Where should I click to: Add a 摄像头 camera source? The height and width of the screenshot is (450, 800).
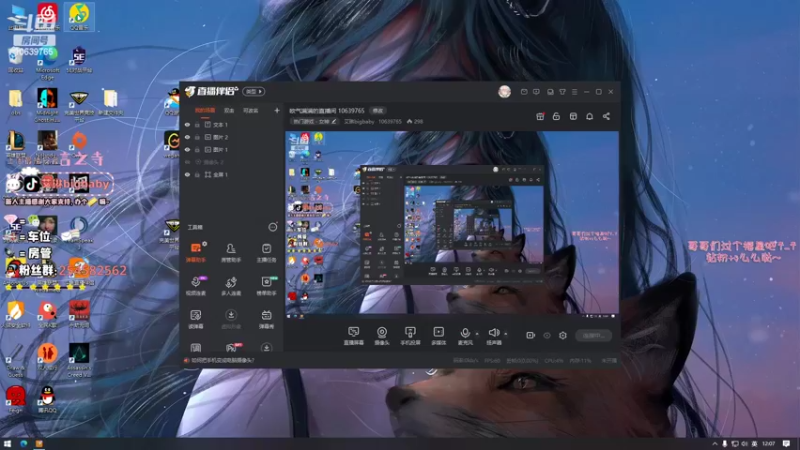[382, 336]
